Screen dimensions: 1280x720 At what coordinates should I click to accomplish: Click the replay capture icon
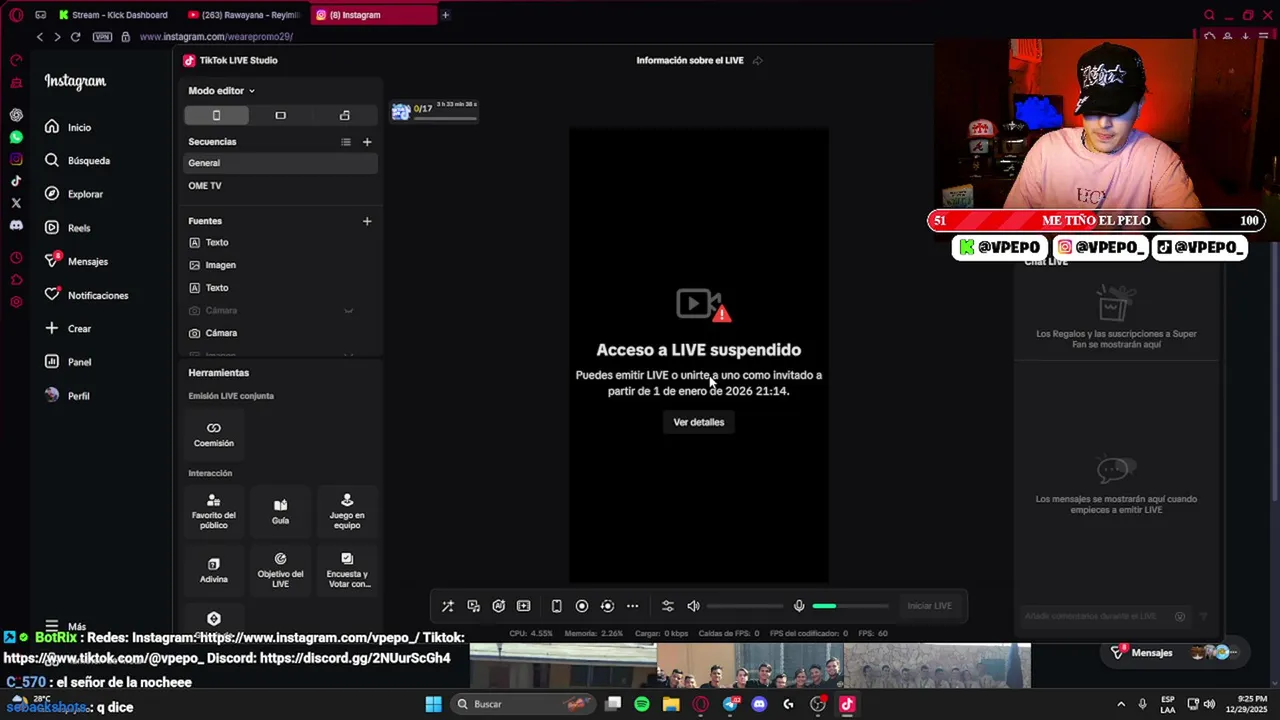point(607,606)
